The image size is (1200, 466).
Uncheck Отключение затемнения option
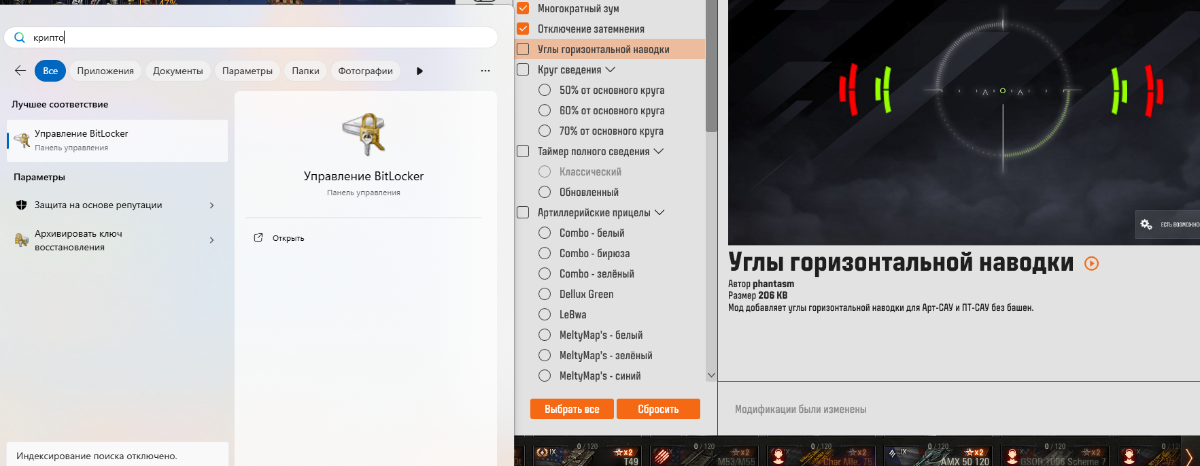point(522,29)
